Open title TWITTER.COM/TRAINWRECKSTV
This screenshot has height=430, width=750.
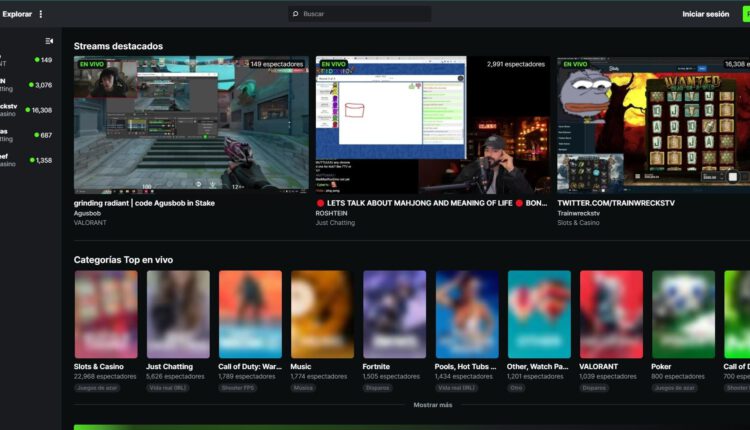(616, 203)
